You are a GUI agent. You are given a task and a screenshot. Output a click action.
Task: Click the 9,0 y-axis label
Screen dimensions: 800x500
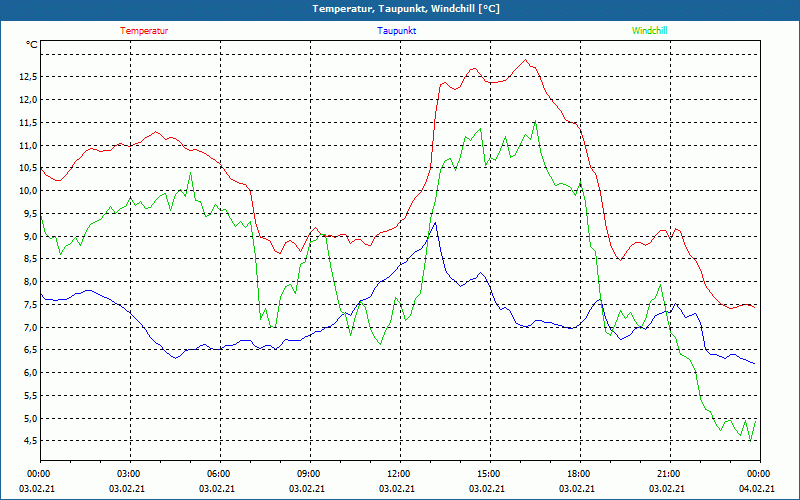pyautogui.click(x=30, y=236)
